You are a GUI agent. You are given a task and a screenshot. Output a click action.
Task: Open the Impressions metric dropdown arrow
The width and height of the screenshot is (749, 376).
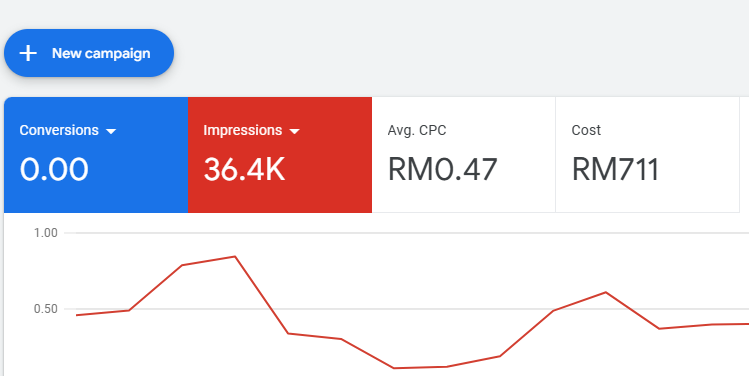[295, 131]
